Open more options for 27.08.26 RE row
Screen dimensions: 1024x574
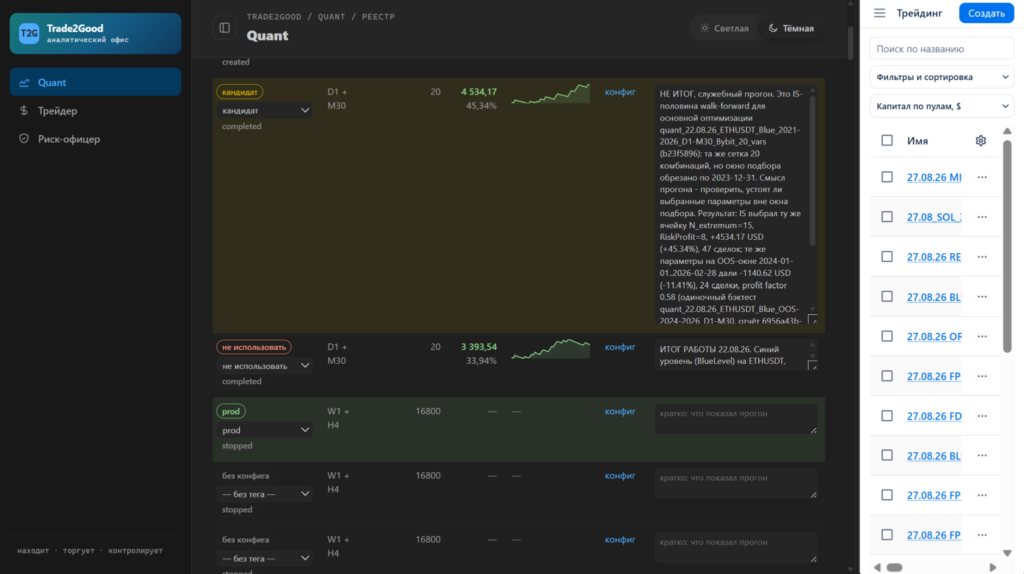click(982, 257)
